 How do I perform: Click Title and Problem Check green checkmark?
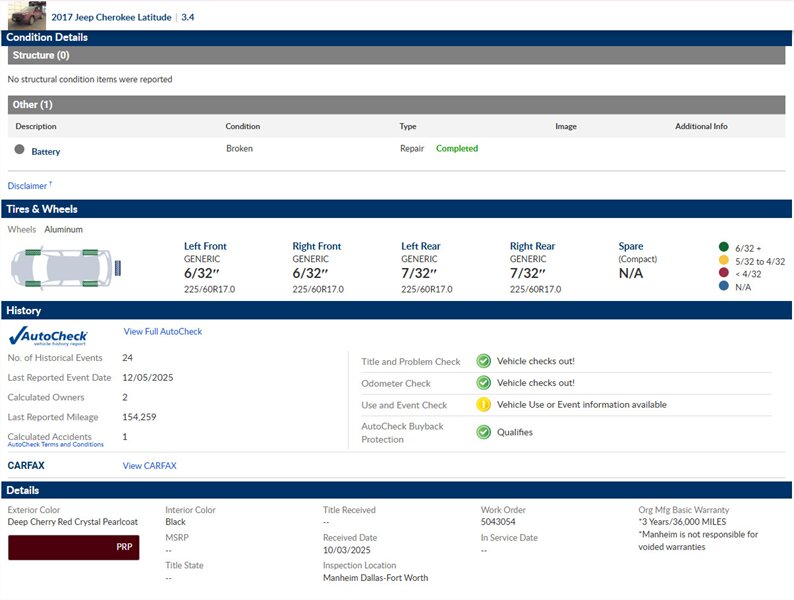483,361
